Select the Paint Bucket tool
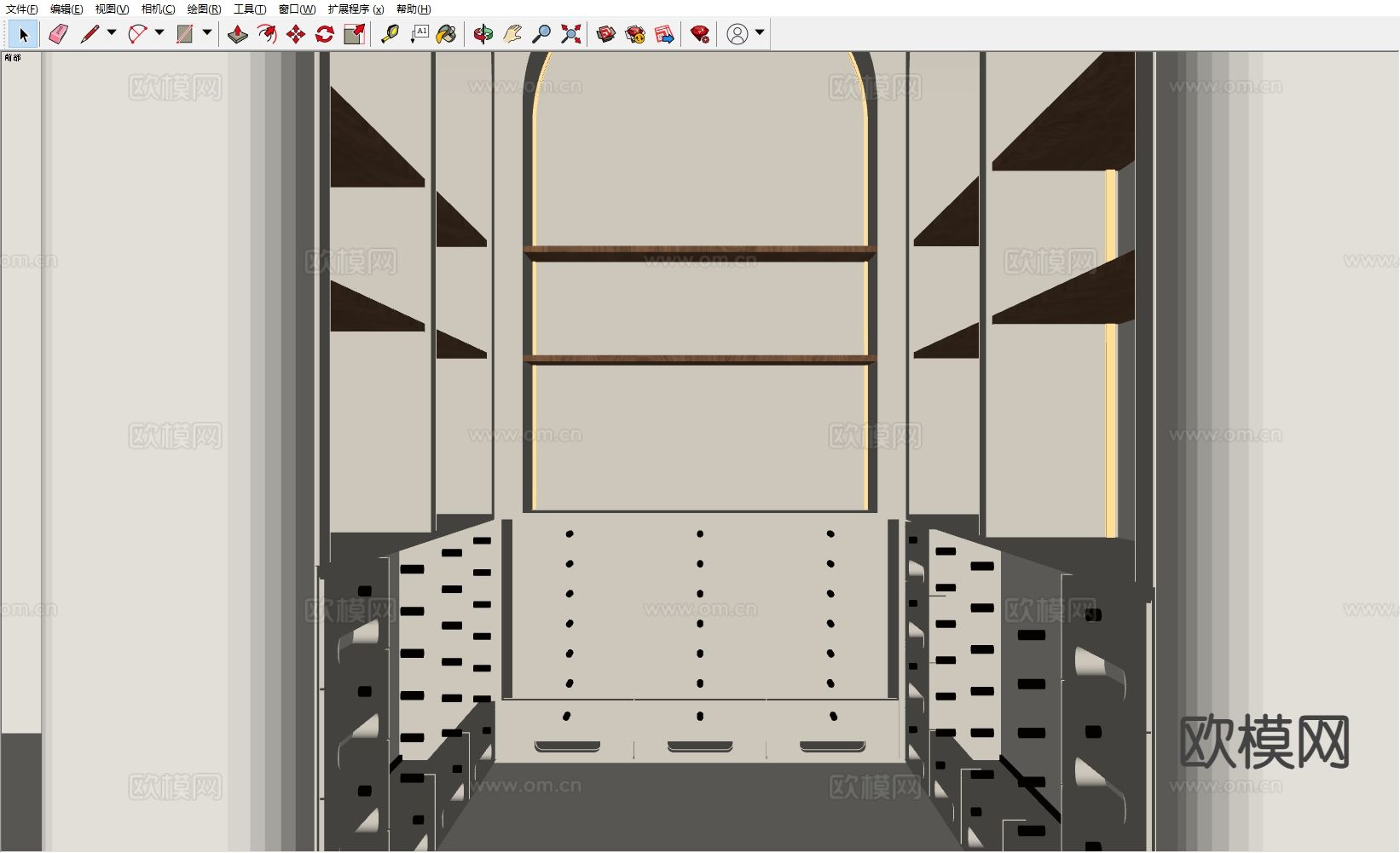The height and width of the screenshot is (853, 1400). (446, 34)
